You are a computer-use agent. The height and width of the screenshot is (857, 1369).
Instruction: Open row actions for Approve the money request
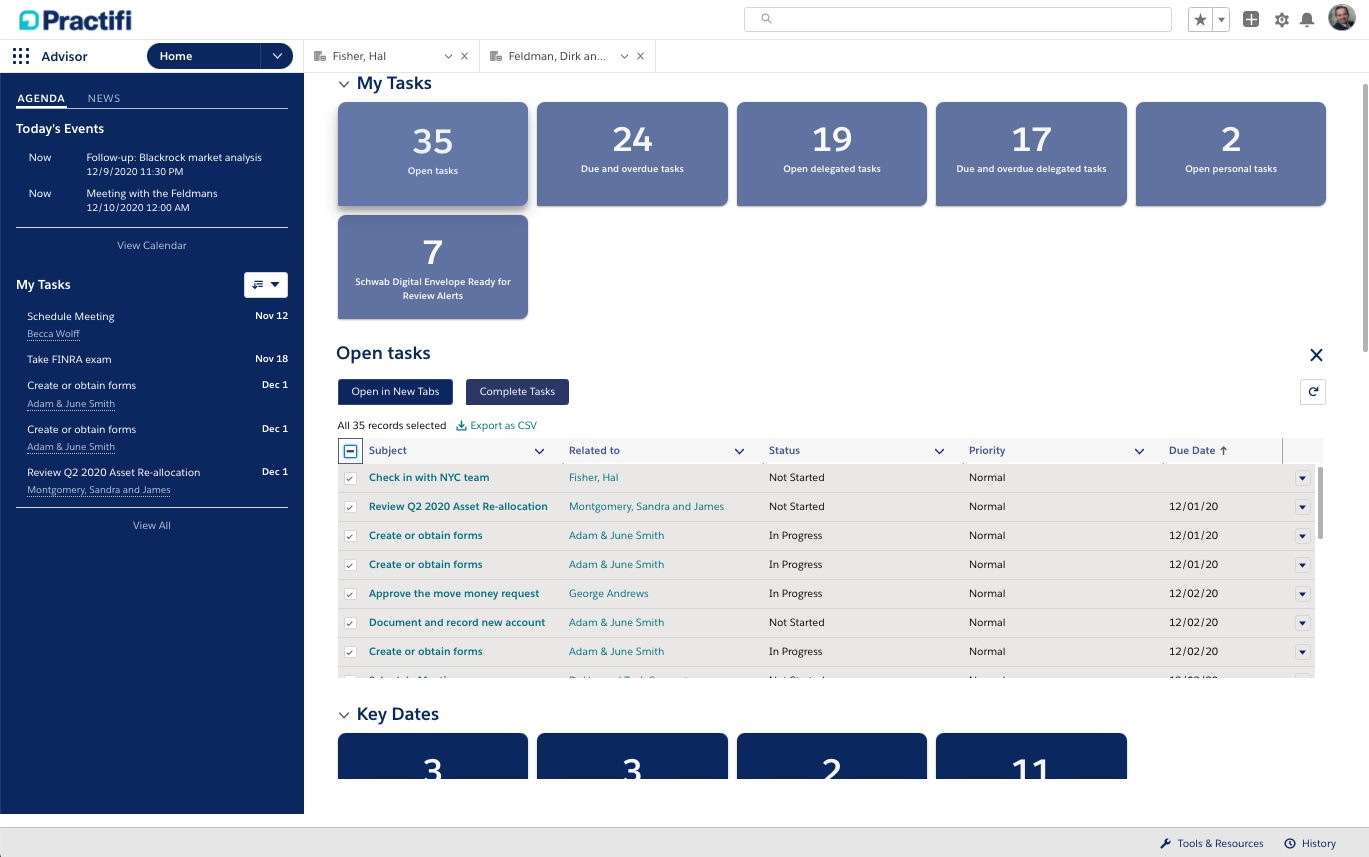[x=1302, y=594]
